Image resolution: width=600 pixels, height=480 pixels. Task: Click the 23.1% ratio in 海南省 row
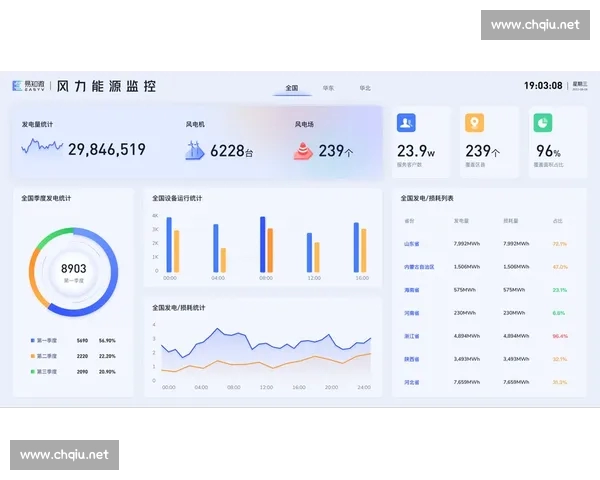pyautogui.click(x=559, y=290)
